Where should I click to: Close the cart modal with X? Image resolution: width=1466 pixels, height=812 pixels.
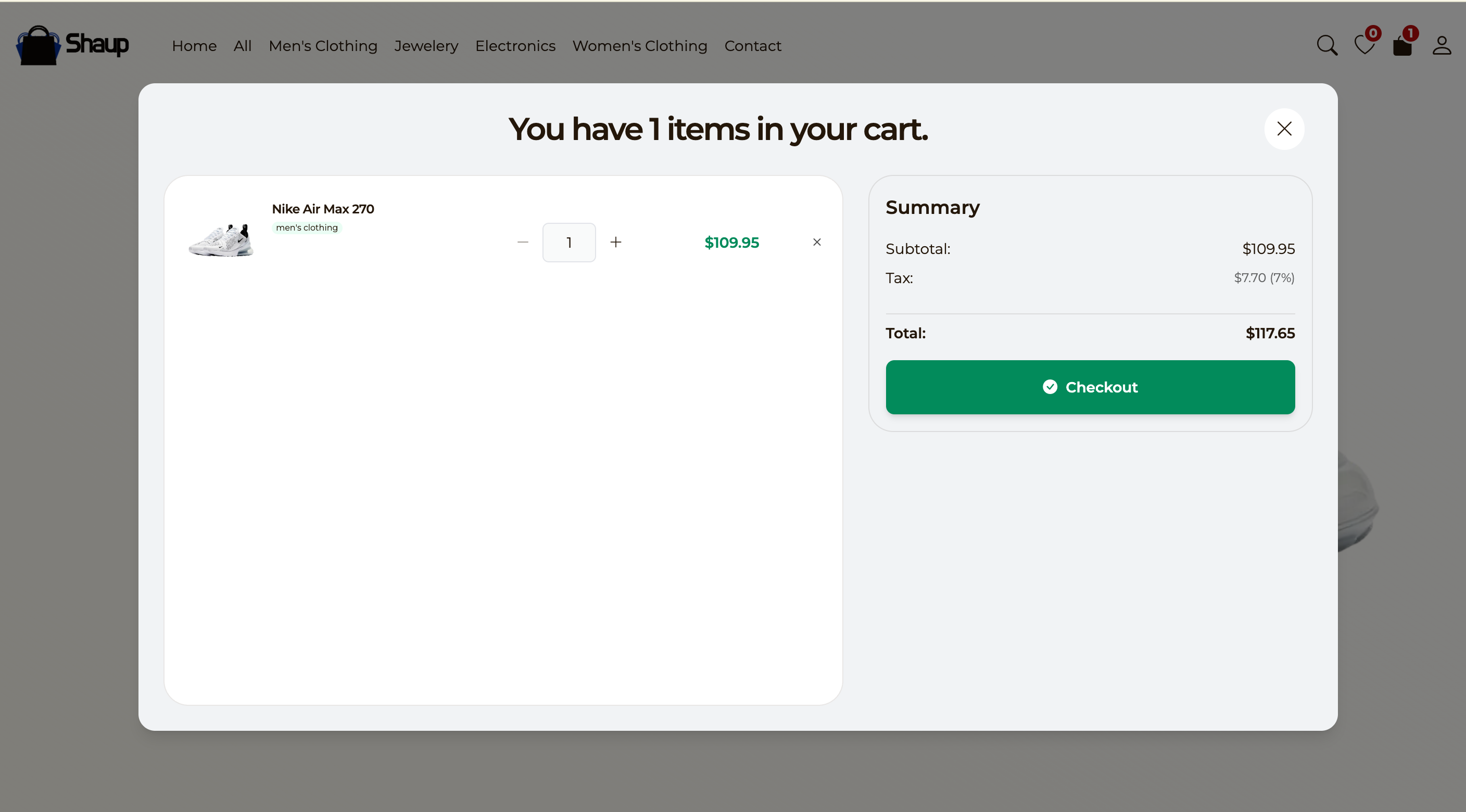[1284, 129]
